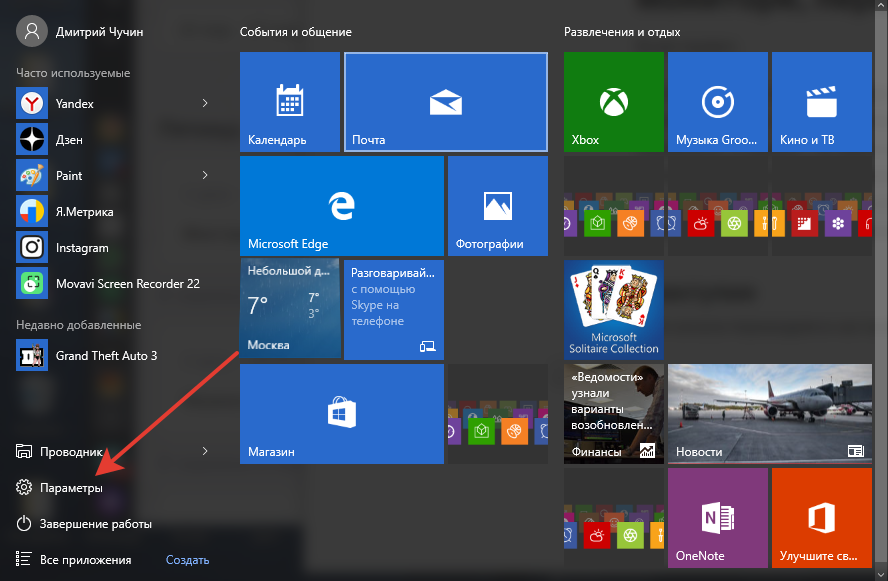Open the Финансы Ведомости tile
Image resolution: width=888 pixels, height=581 pixels.
(x=614, y=414)
